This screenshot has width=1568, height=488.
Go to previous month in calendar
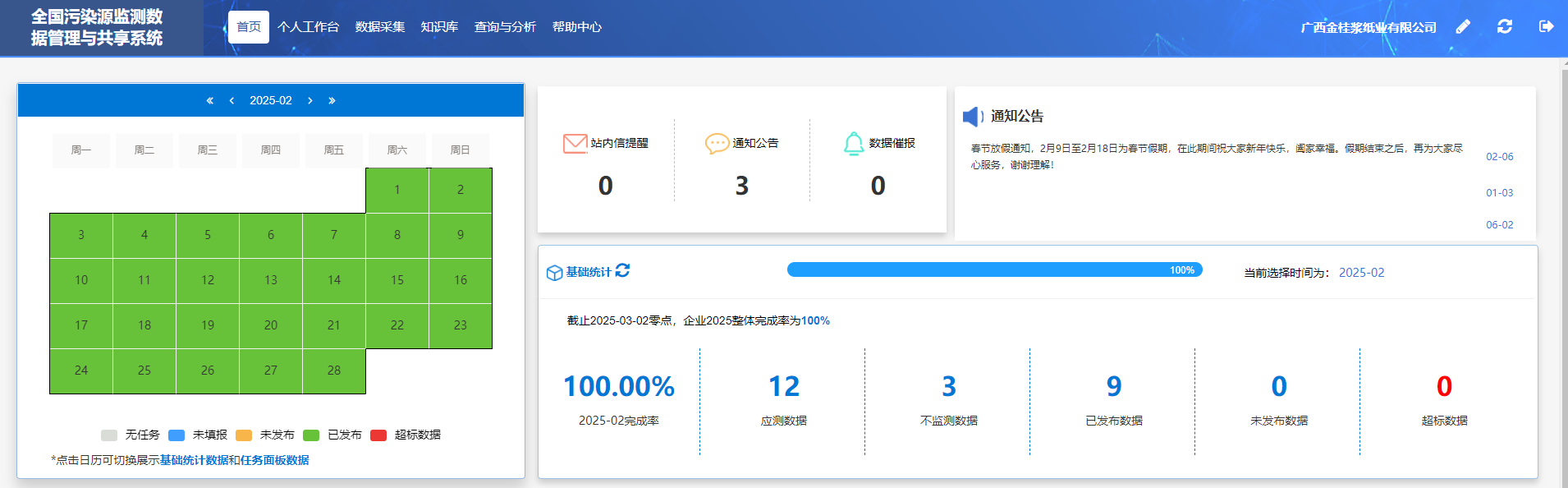click(232, 101)
